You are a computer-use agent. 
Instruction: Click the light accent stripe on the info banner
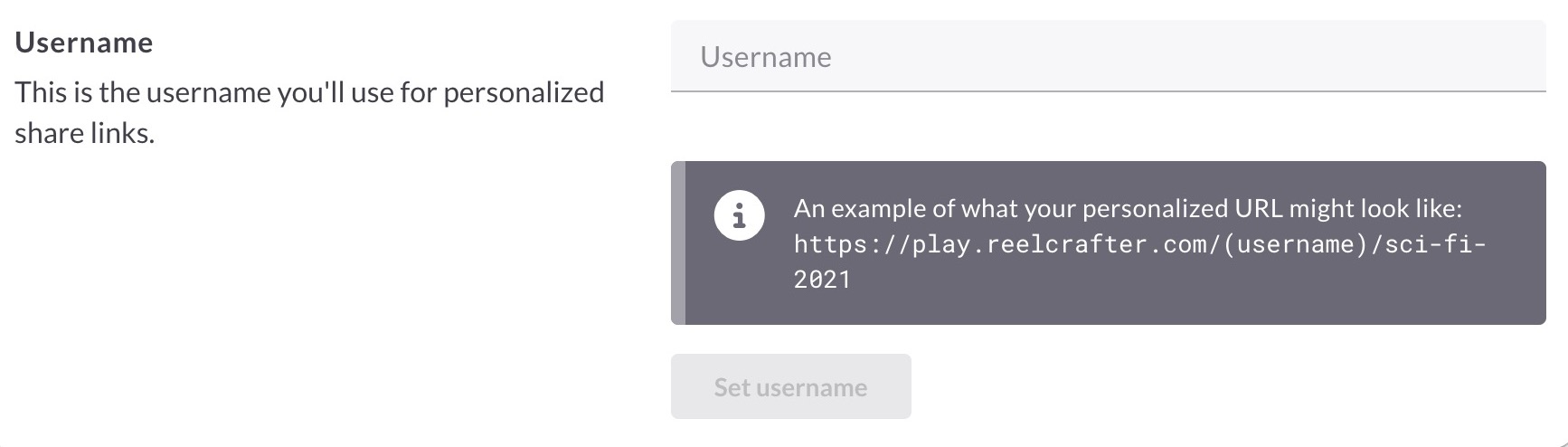pos(678,243)
